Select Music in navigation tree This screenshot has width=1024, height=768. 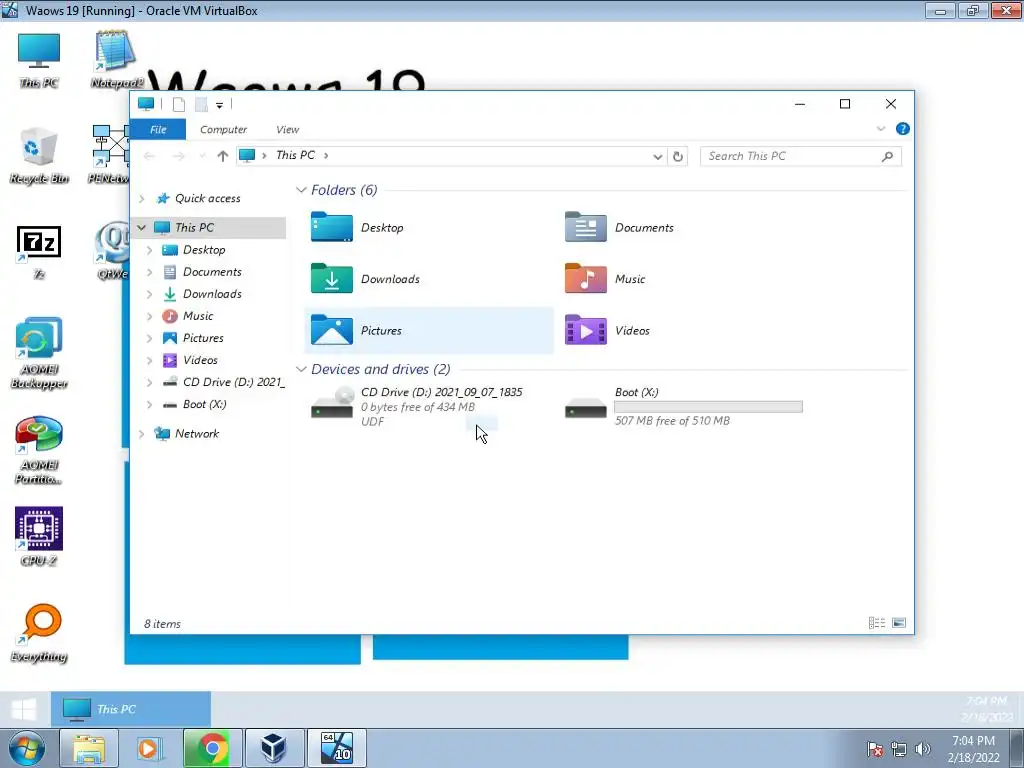(x=197, y=316)
